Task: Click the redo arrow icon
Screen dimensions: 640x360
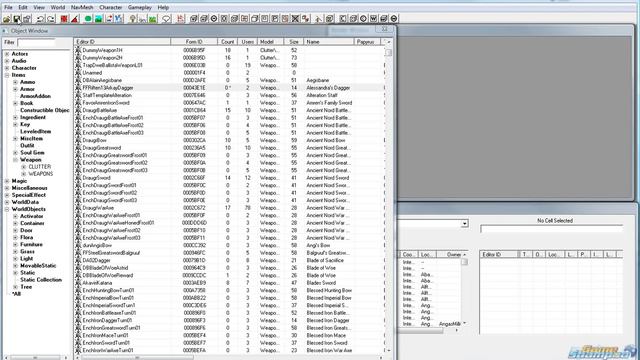Action: (51, 19)
